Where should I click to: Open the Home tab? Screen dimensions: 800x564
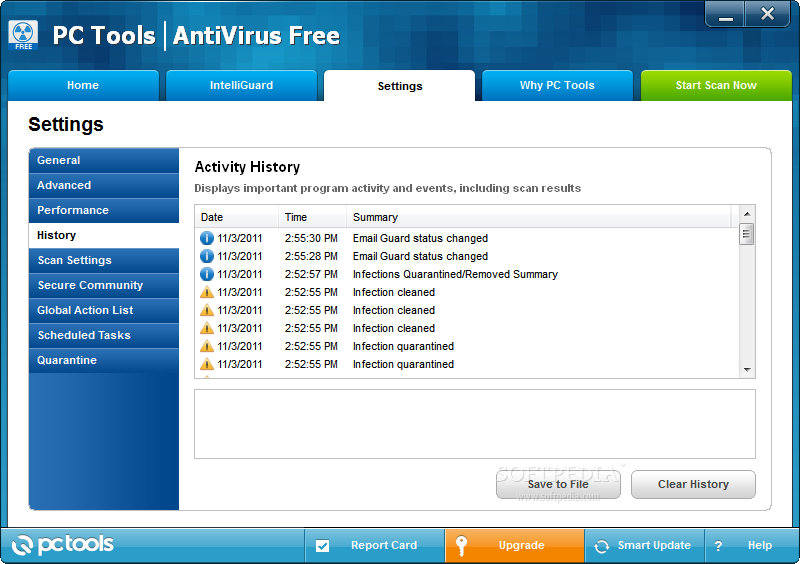83,85
